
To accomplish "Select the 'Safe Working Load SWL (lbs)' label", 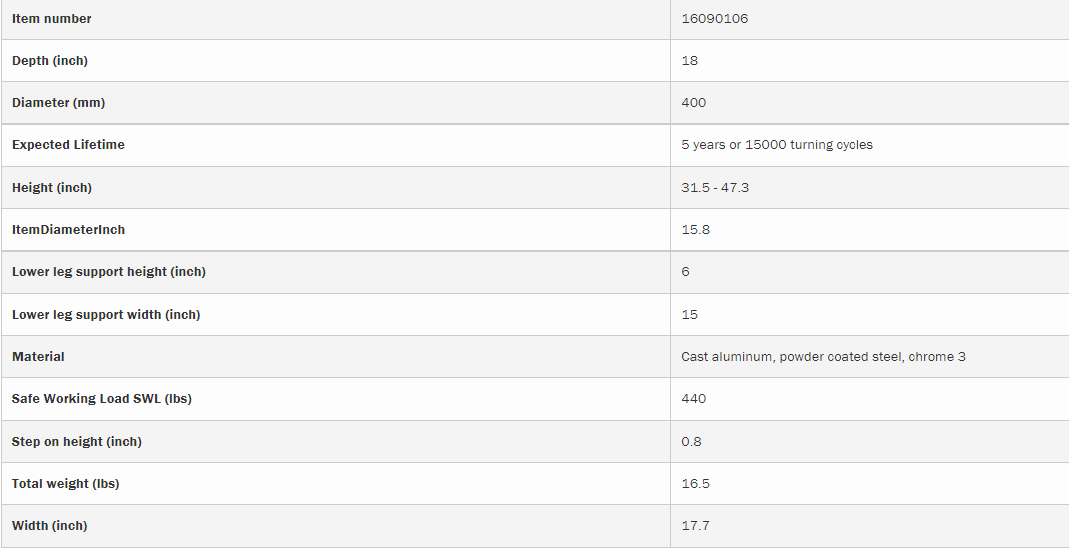I will point(102,399).
